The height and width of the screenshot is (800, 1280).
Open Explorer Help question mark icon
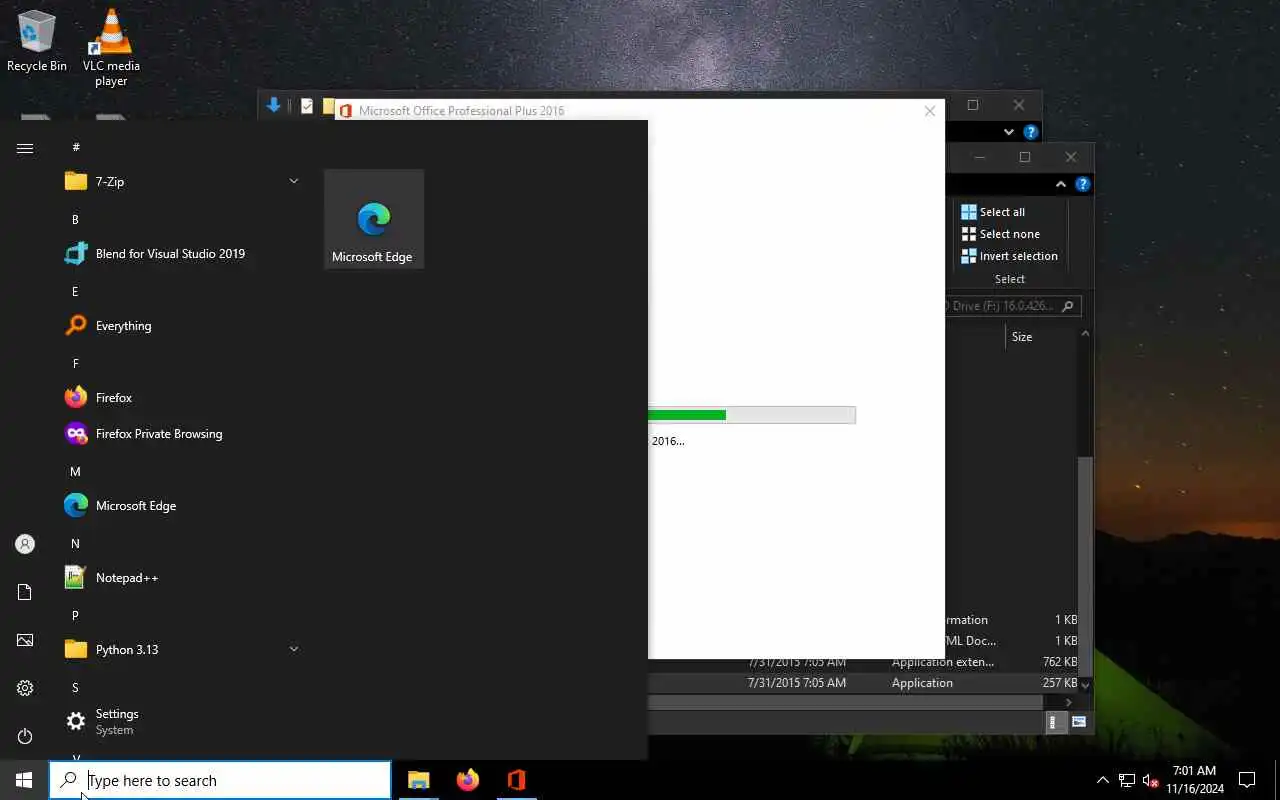1082,184
